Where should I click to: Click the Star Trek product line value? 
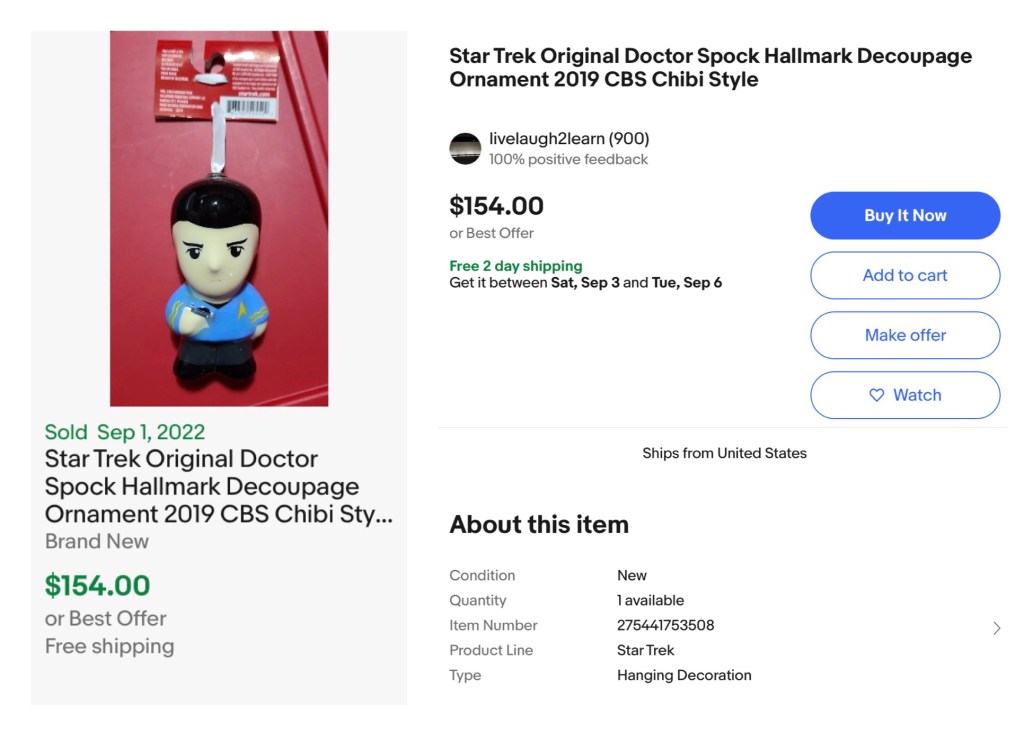pos(645,650)
